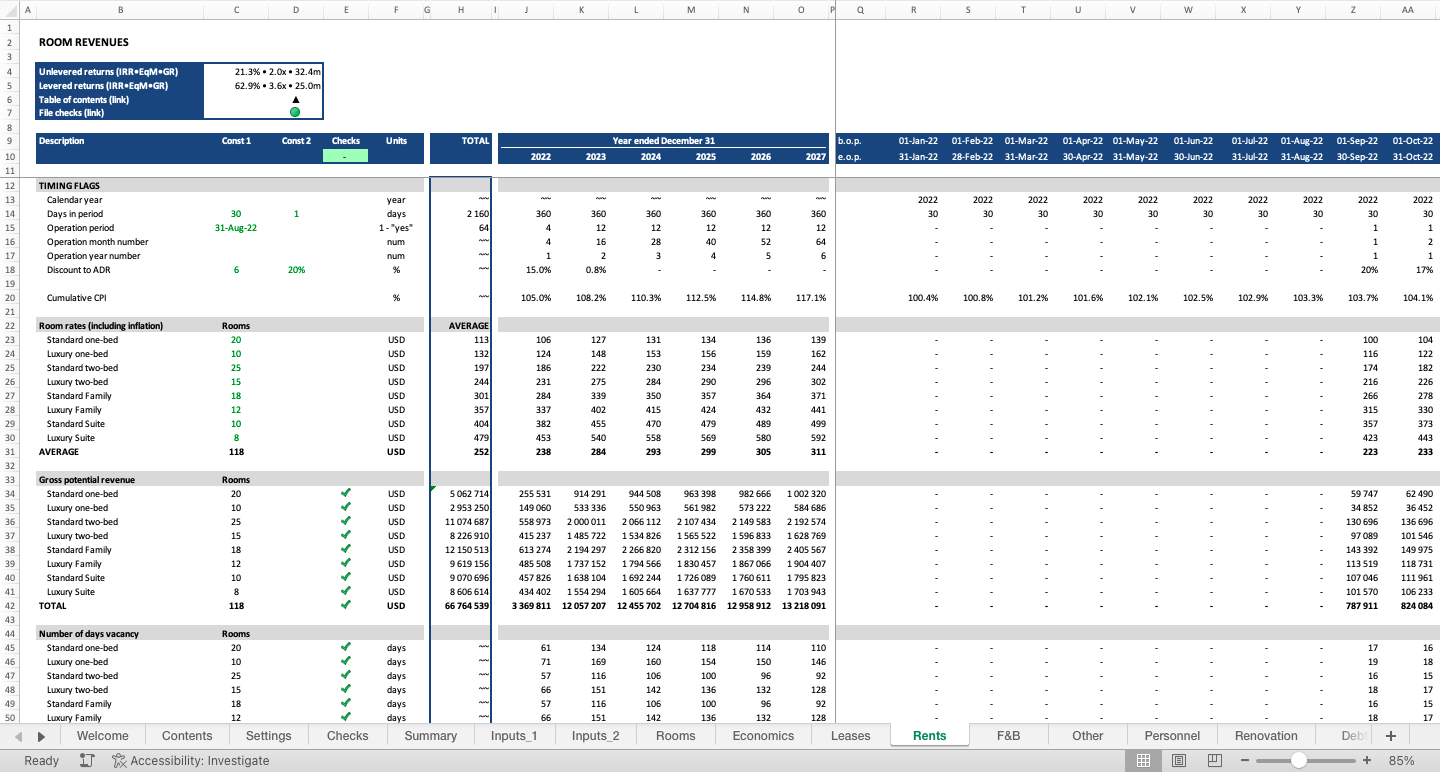This screenshot has width=1440, height=772.
Task: Open the F&B sheet tab
Action: point(1009,736)
